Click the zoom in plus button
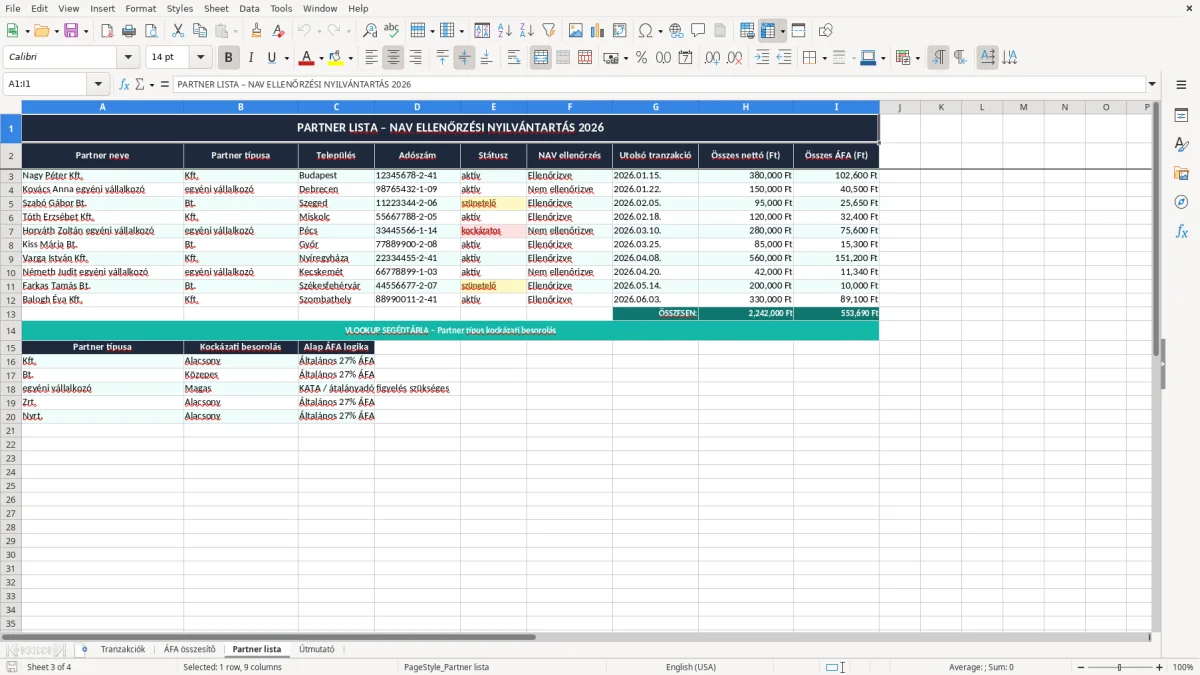 click(x=1160, y=667)
